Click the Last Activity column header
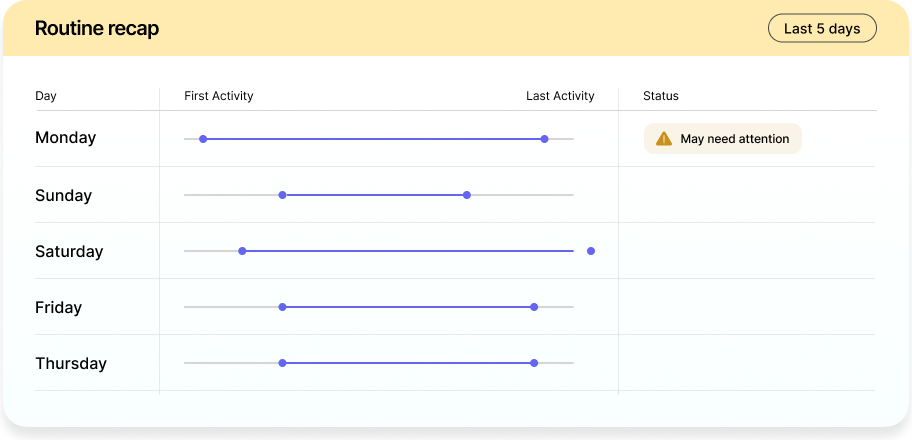 coord(560,96)
